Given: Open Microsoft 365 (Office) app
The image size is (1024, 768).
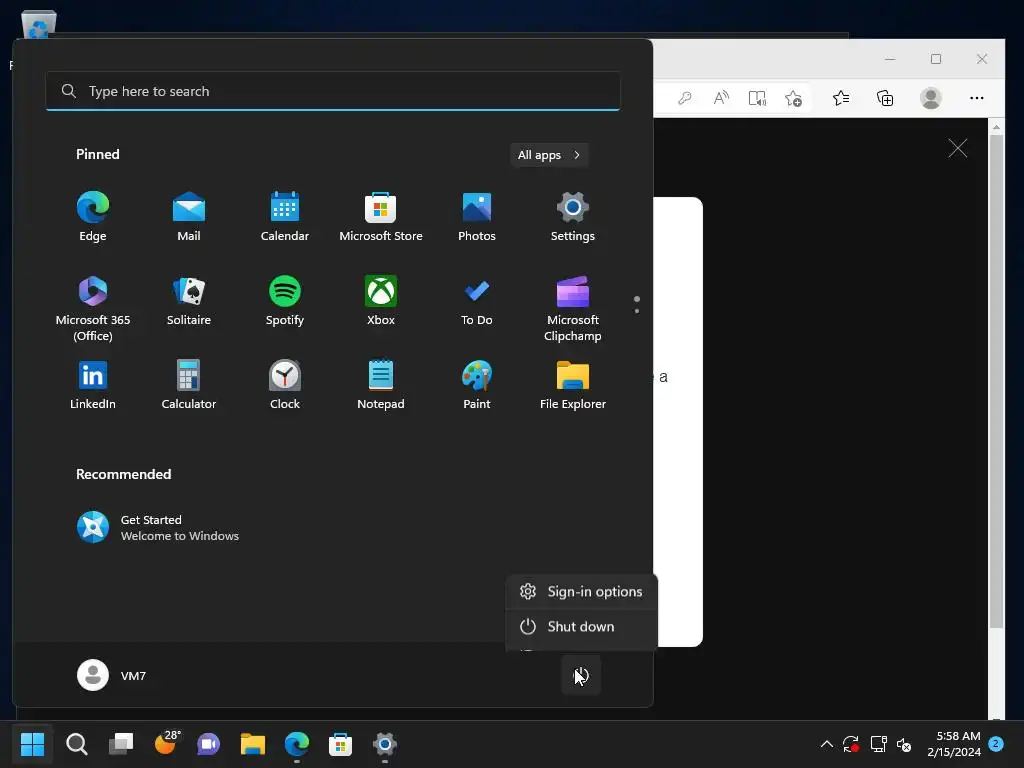Looking at the screenshot, I should (x=93, y=308).
